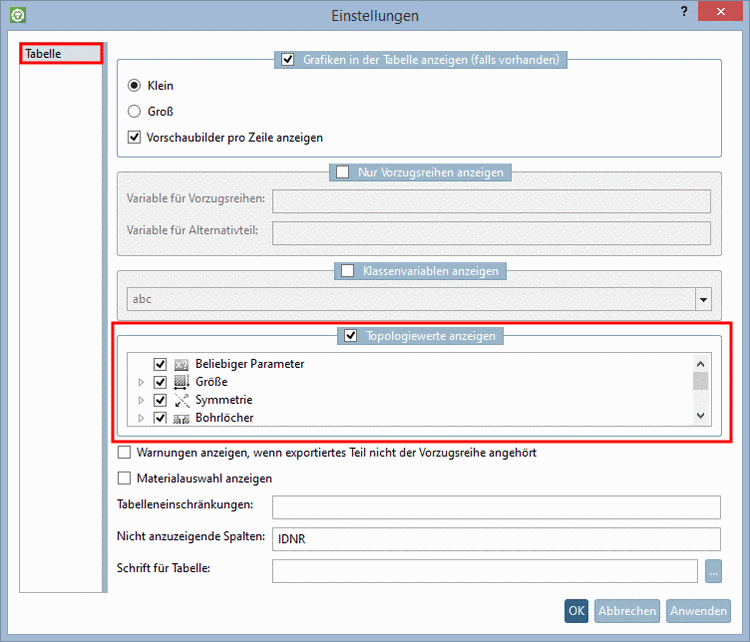
Task: Select the Klein radio option
Action: pos(134,86)
